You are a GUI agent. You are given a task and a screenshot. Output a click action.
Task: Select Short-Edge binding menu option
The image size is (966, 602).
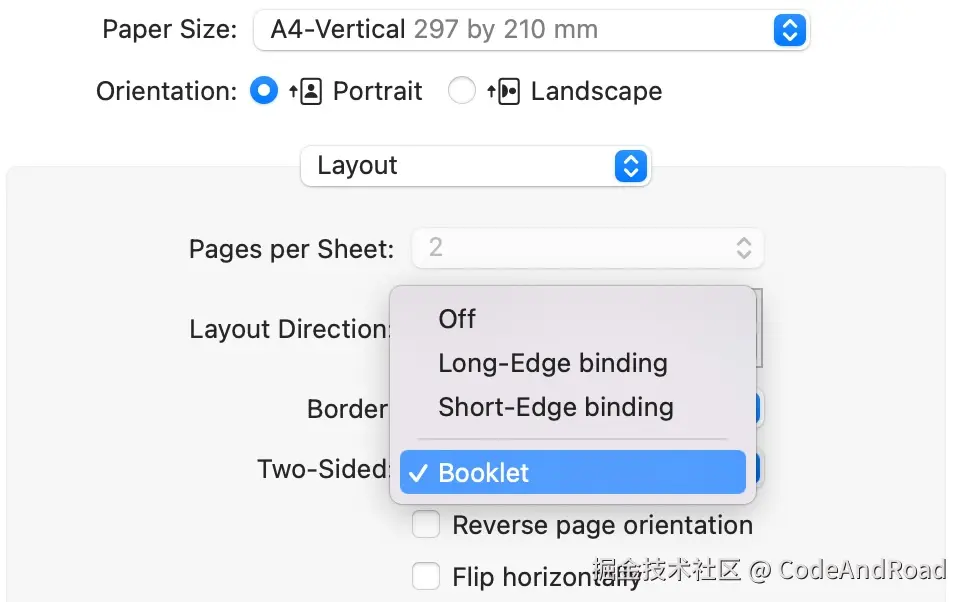tap(555, 407)
